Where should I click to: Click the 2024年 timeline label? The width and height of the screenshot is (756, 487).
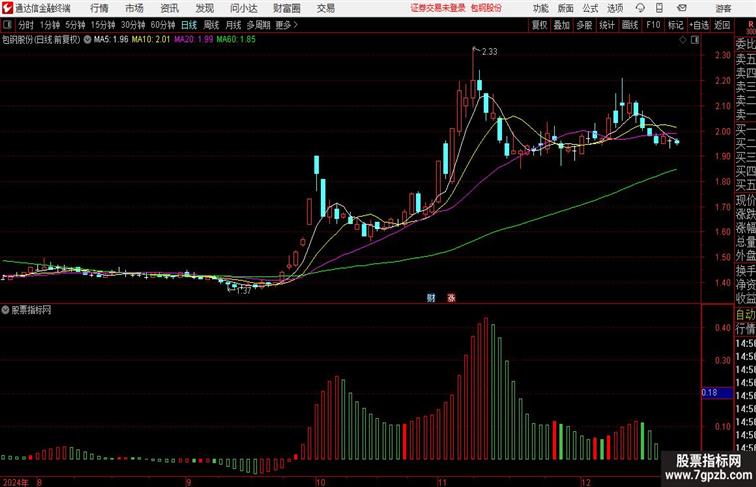pyautogui.click(x=15, y=482)
